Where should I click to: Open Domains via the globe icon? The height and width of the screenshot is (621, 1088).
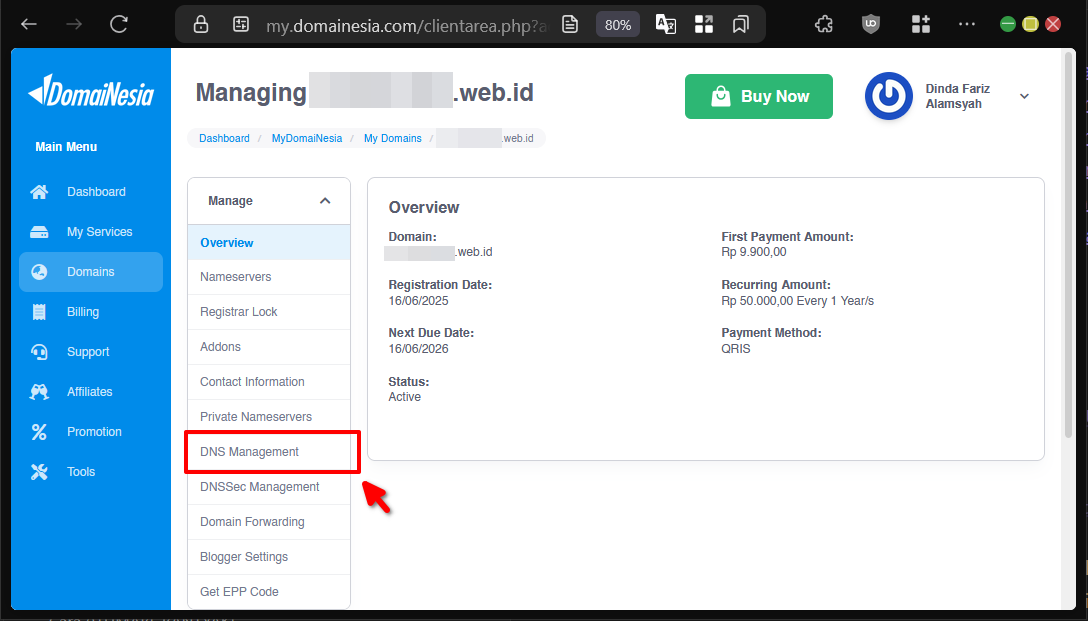pyautogui.click(x=38, y=271)
